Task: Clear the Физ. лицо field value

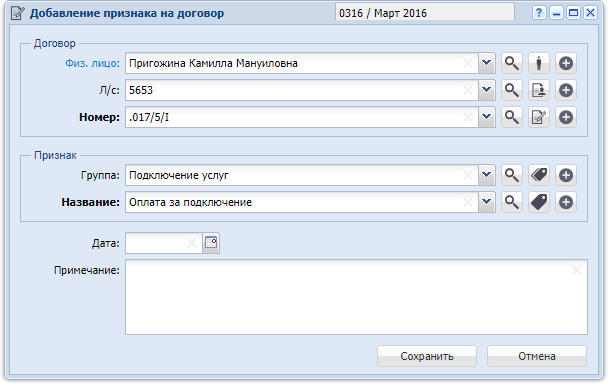Action: (468, 63)
